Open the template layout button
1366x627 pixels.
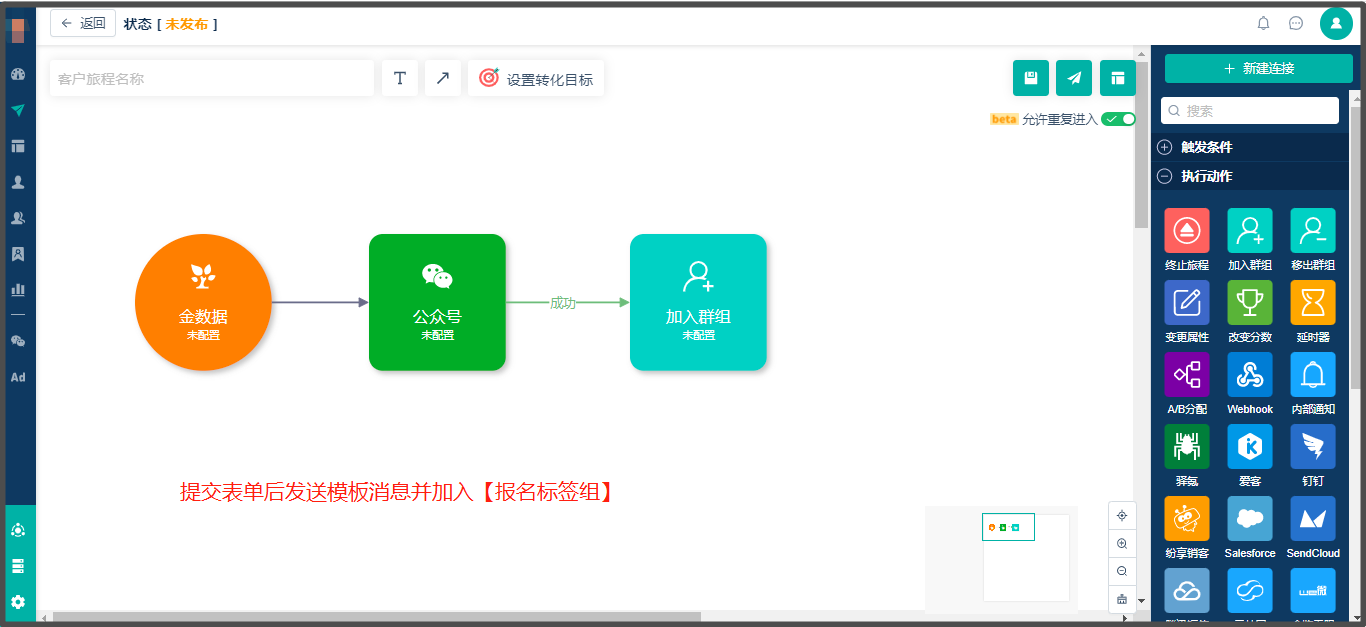[x=1118, y=78]
